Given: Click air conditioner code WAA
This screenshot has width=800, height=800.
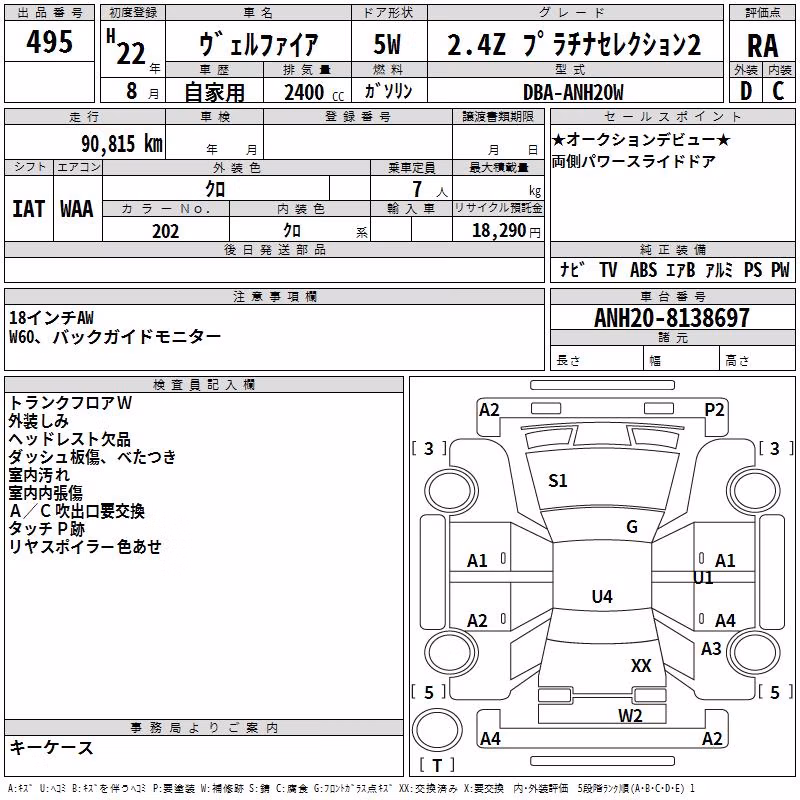Looking at the screenshot, I should pyautogui.click(x=77, y=209).
